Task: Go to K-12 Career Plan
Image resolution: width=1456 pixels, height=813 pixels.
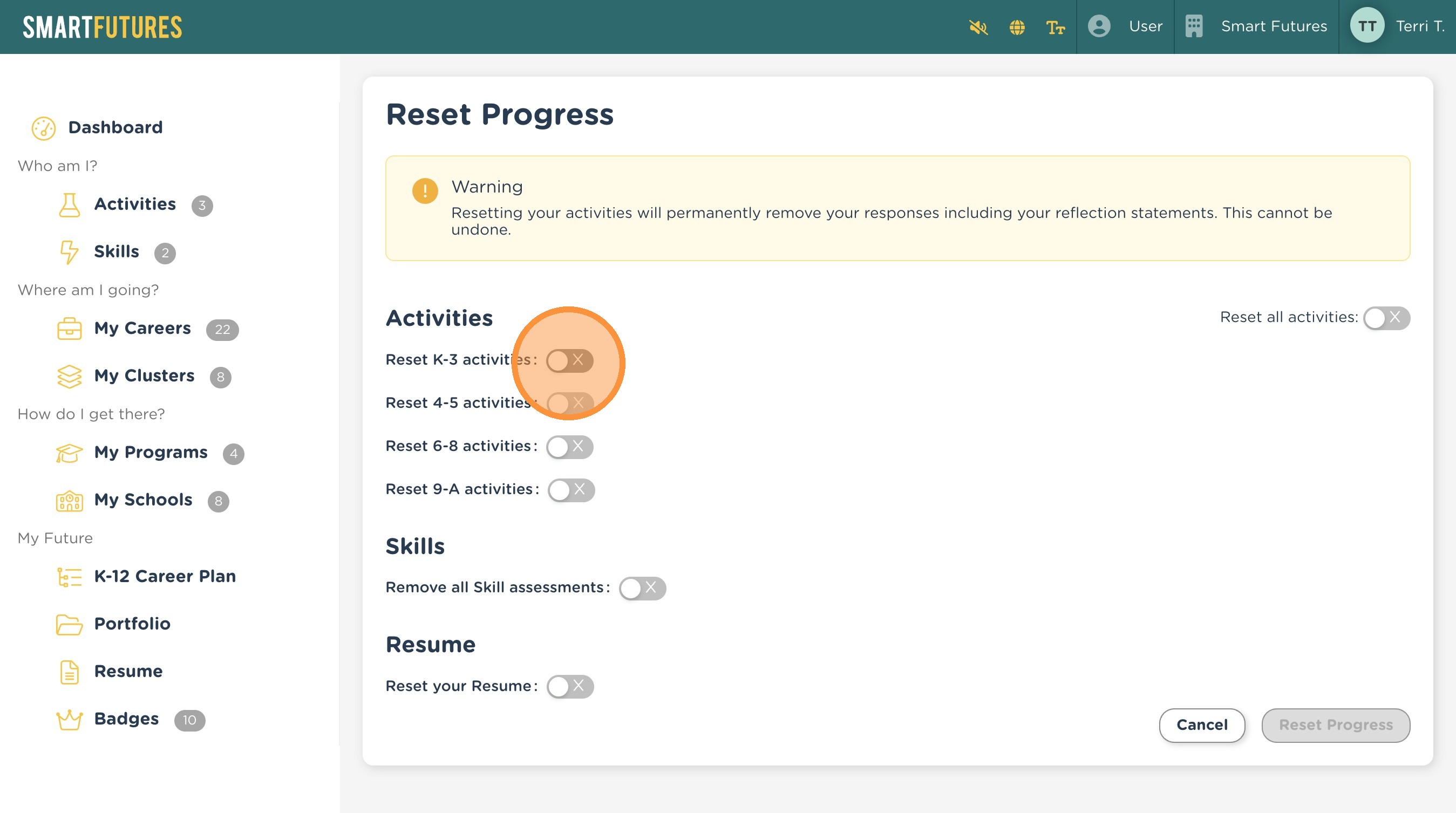Action: click(x=165, y=576)
